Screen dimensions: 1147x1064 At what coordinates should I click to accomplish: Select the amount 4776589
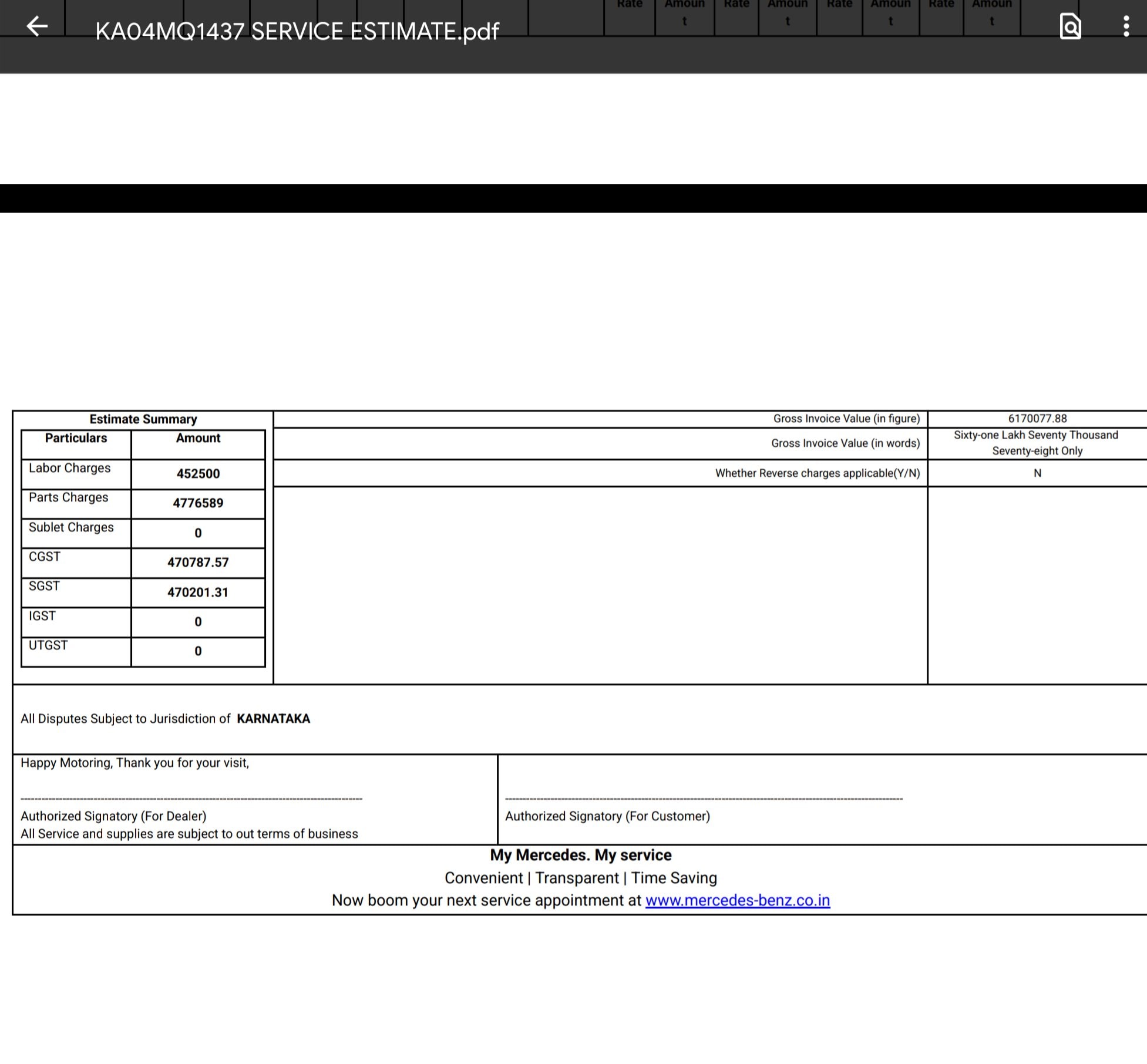[x=198, y=503]
